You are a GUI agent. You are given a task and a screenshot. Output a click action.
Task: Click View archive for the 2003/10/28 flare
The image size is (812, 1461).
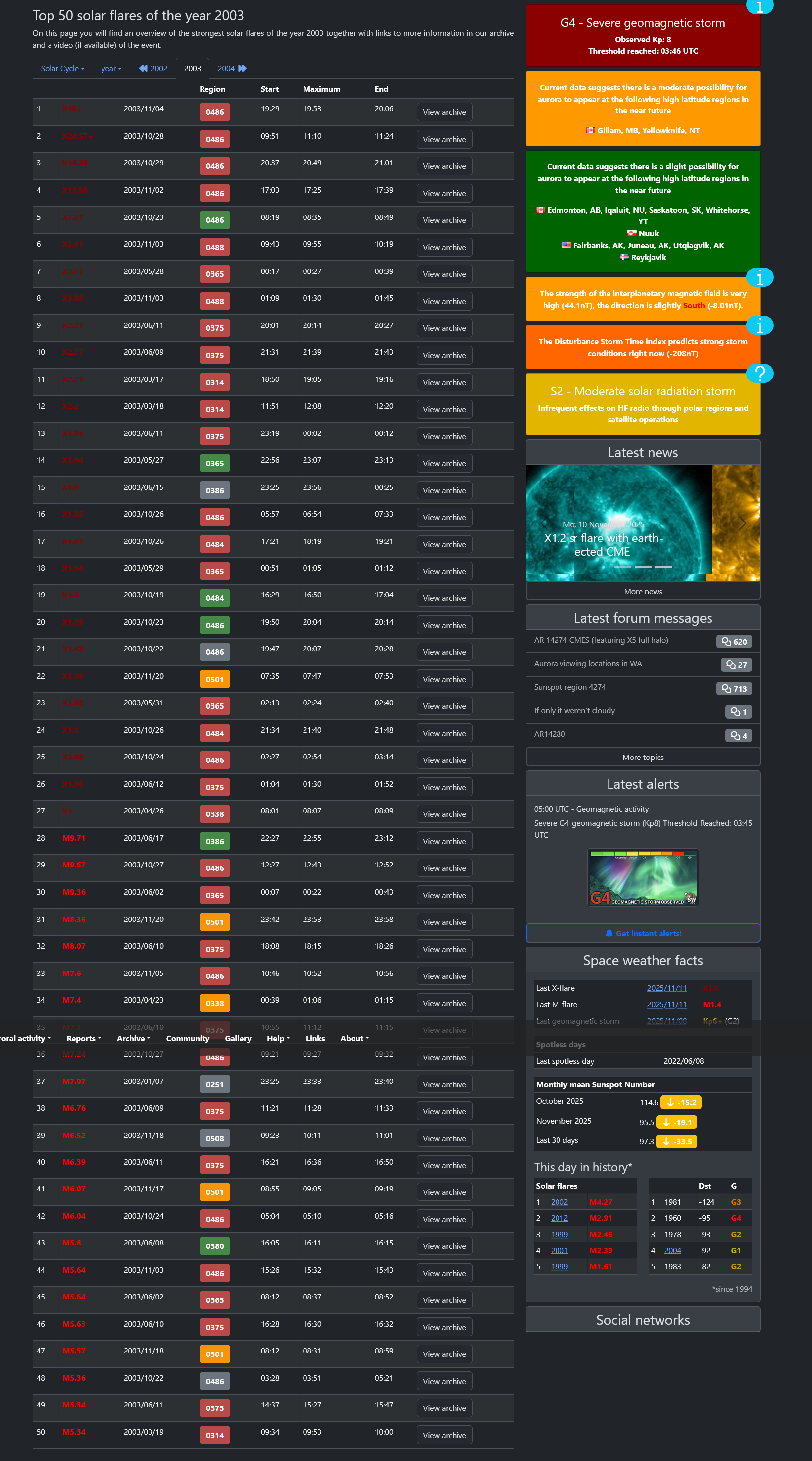[x=444, y=140]
